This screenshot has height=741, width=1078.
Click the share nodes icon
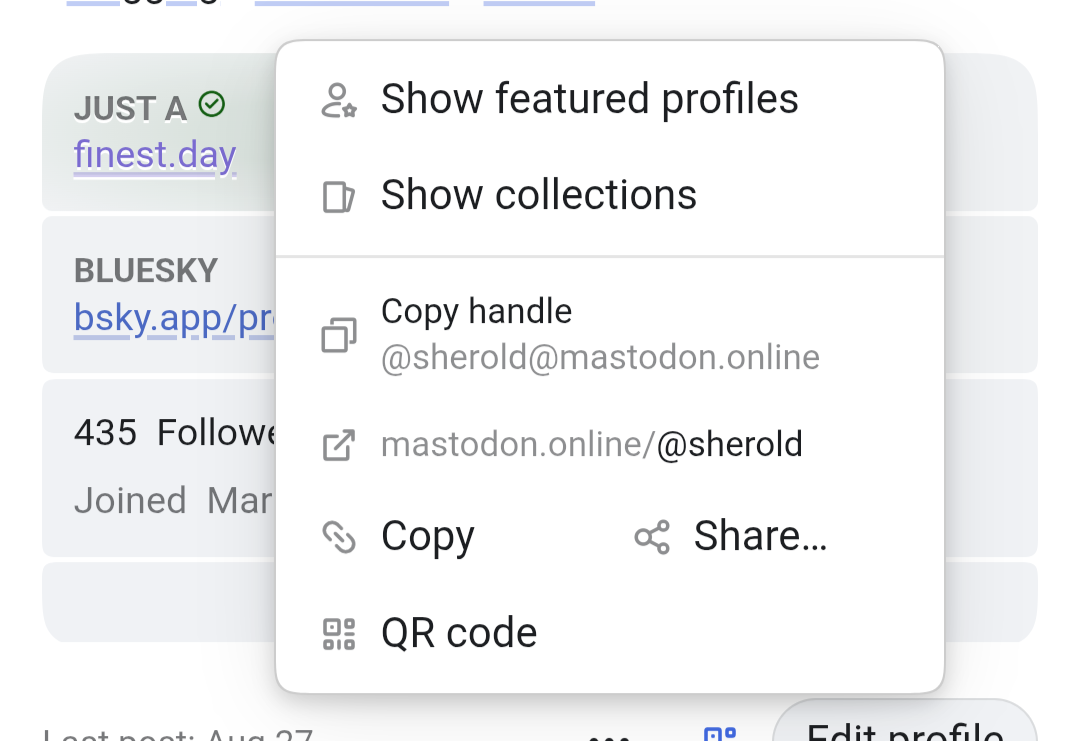(652, 537)
